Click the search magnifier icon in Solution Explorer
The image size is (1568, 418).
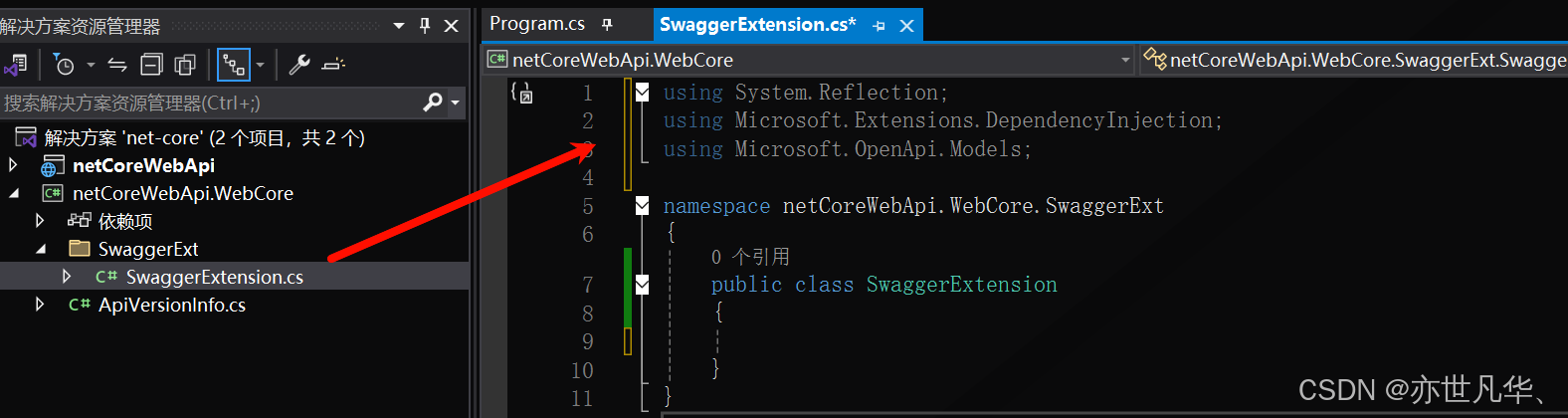tap(433, 102)
